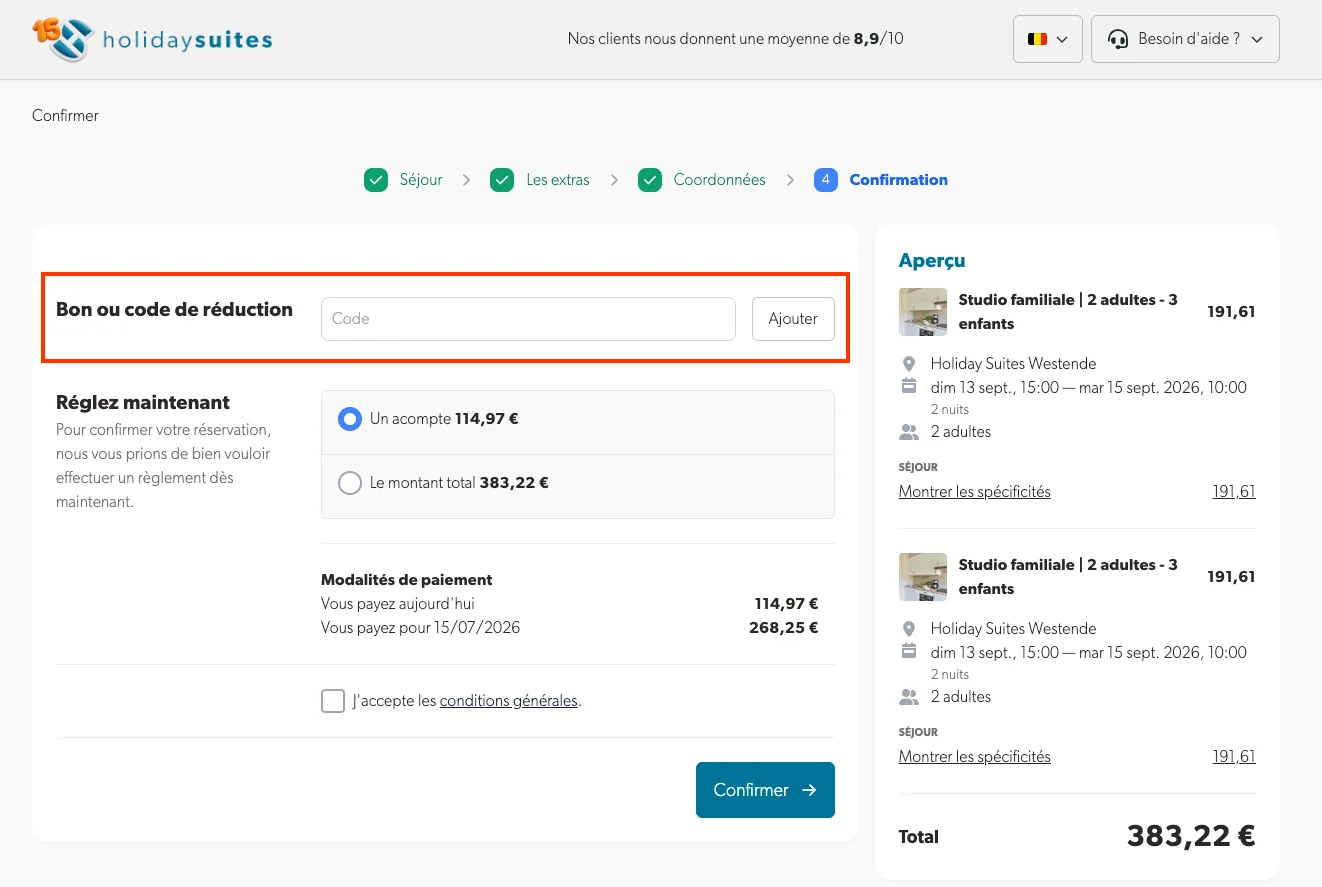The height and width of the screenshot is (887, 1322).
Task: Go back to Les extras step
Action: (x=558, y=180)
